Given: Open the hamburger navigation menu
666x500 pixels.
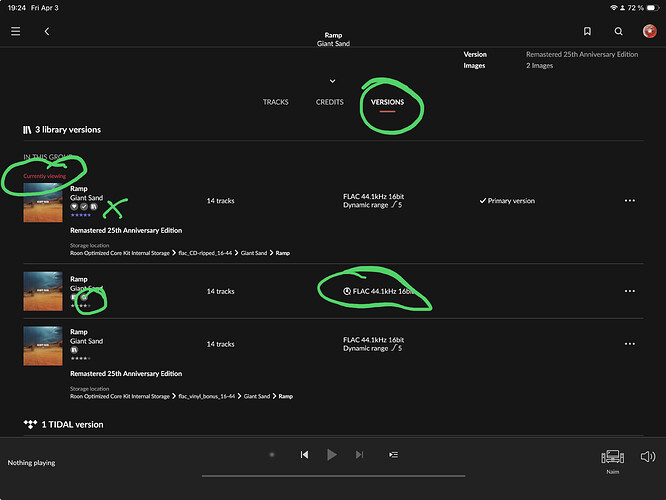Looking at the screenshot, I should point(16,31).
